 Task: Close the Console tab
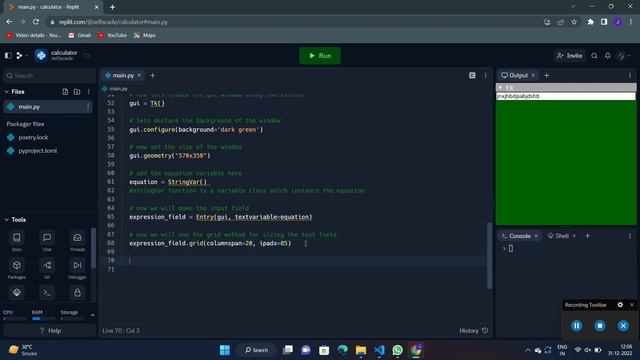point(536,236)
